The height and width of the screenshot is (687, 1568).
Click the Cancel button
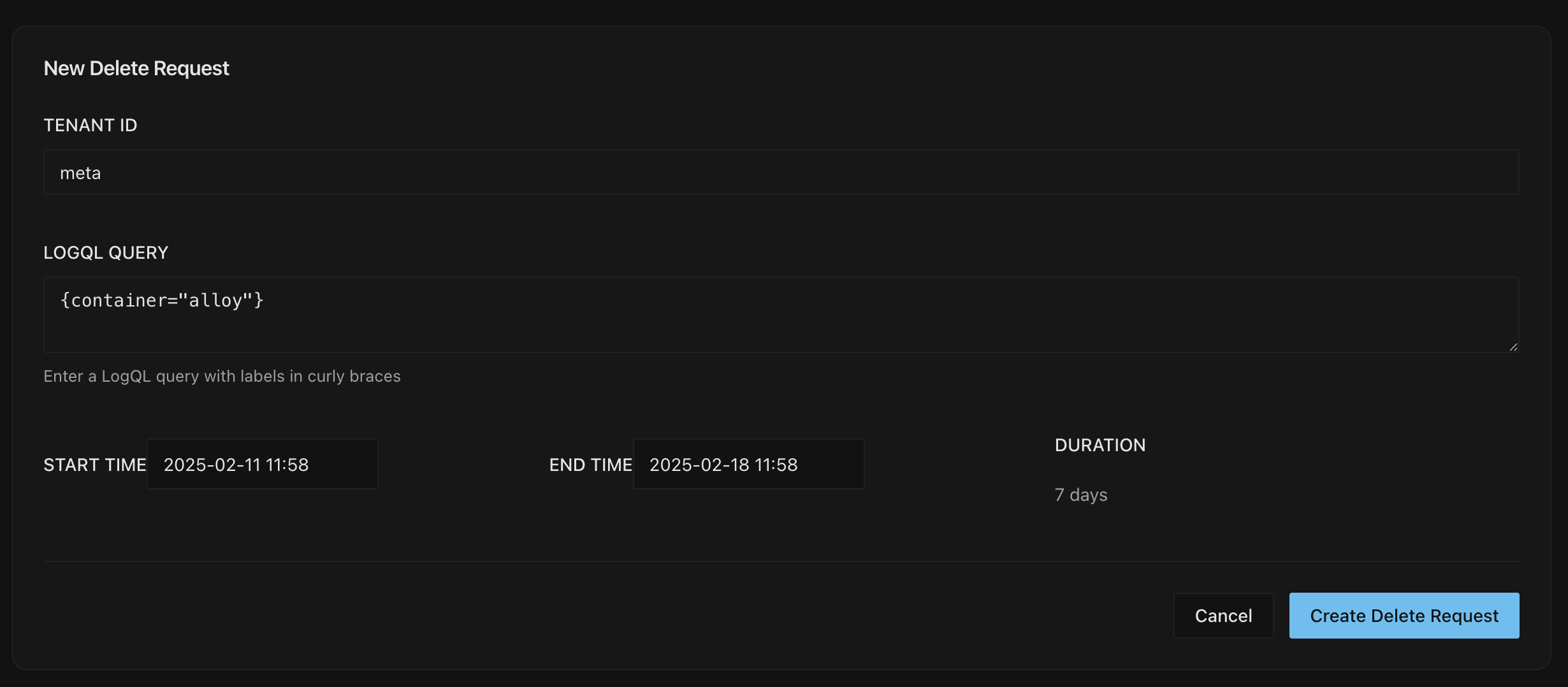1223,615
